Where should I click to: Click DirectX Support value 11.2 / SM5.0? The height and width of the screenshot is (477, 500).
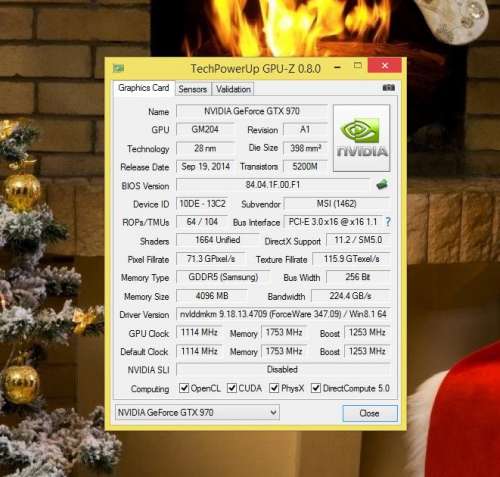coord(358,240)
